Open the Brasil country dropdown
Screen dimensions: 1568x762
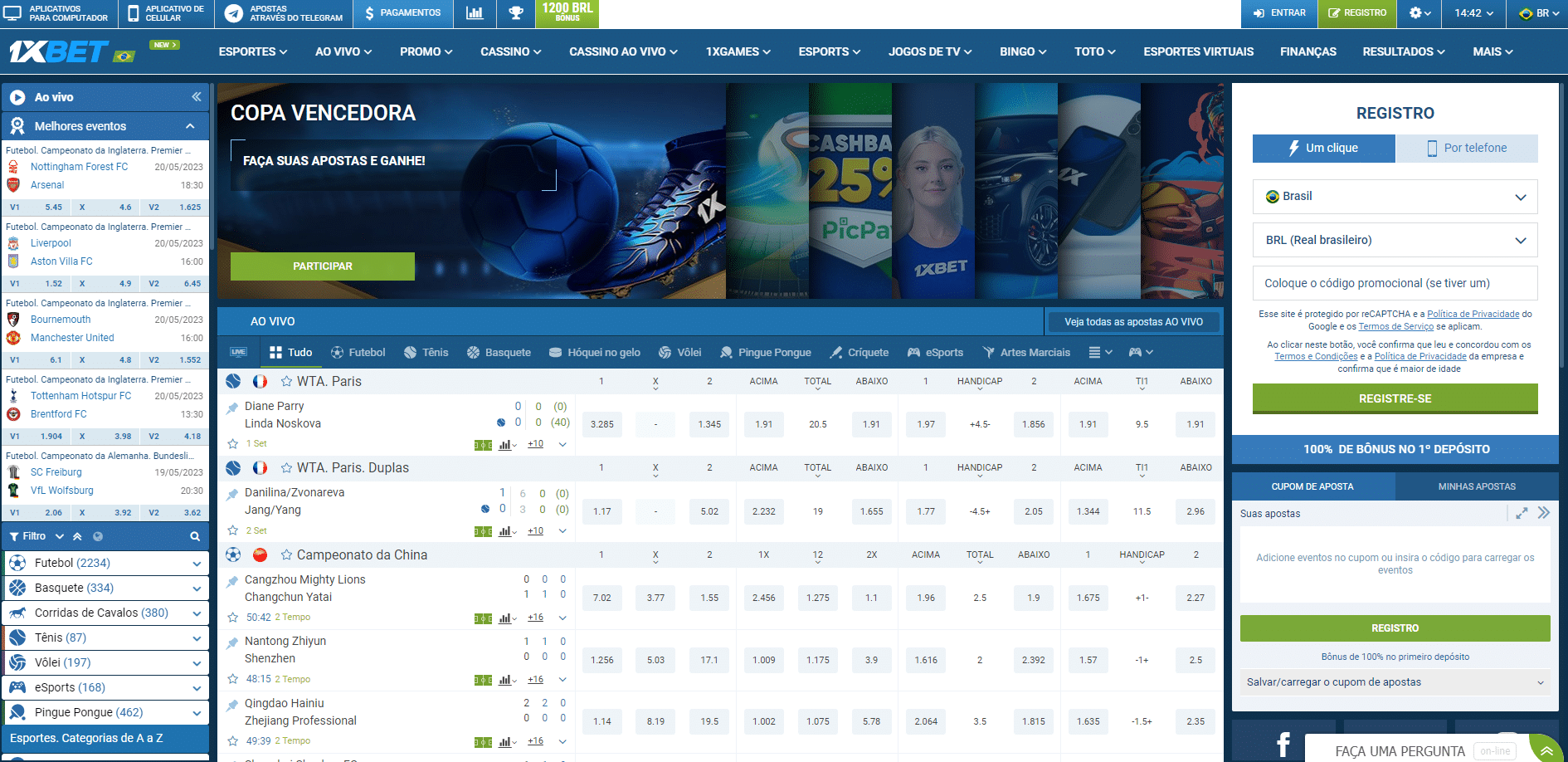point(1395,197)
